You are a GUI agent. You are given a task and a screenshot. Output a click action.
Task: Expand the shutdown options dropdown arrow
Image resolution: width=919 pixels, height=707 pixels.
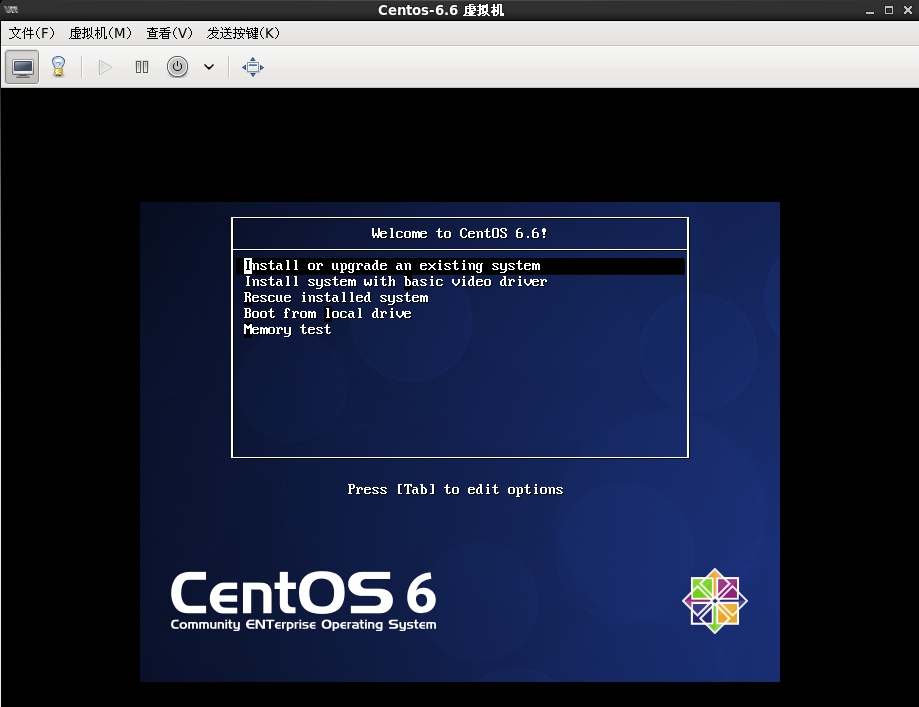pyautogui.click(x=209, y=67)
